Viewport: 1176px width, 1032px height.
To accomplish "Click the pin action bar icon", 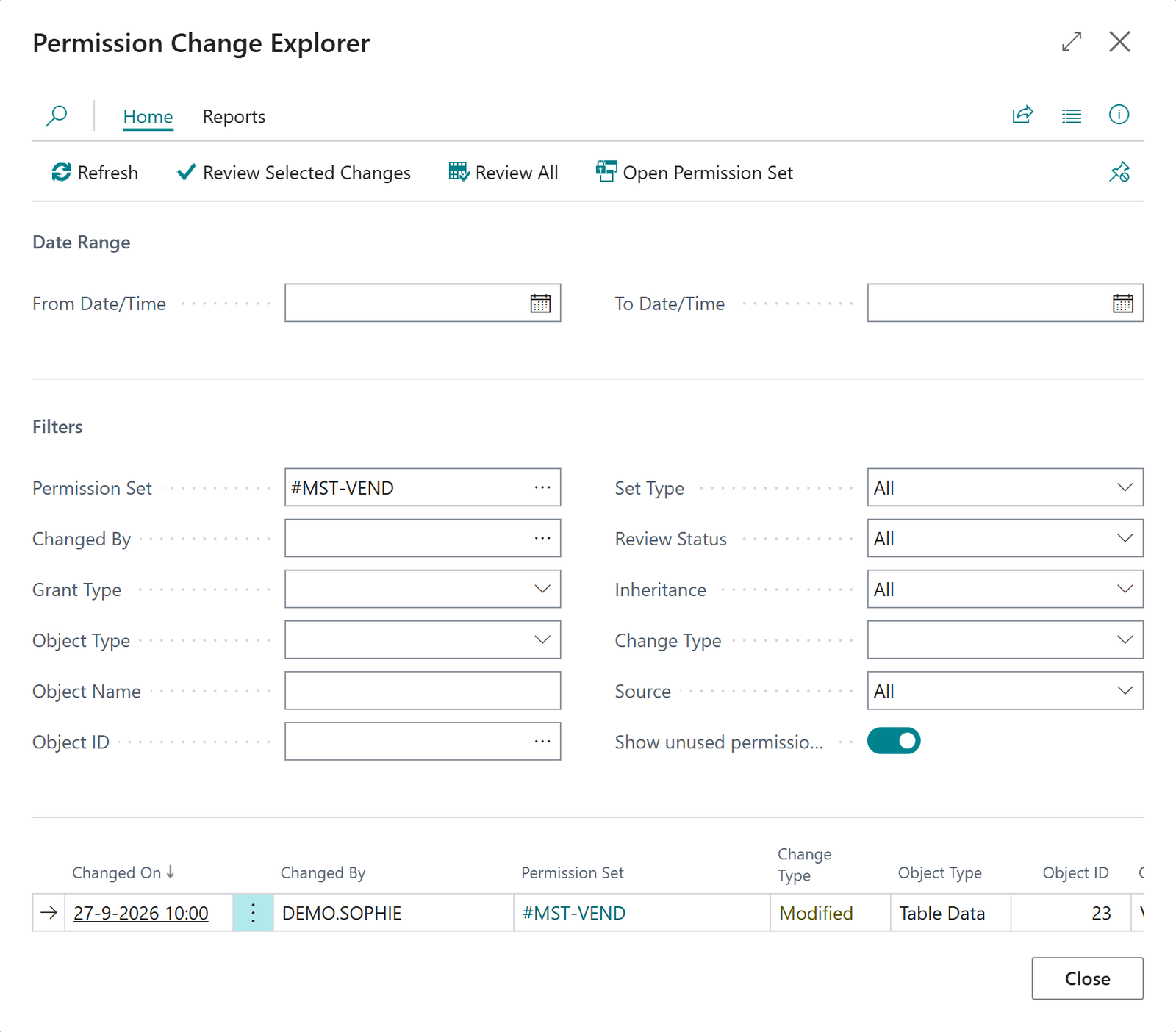I will (x=1119, y=172).
